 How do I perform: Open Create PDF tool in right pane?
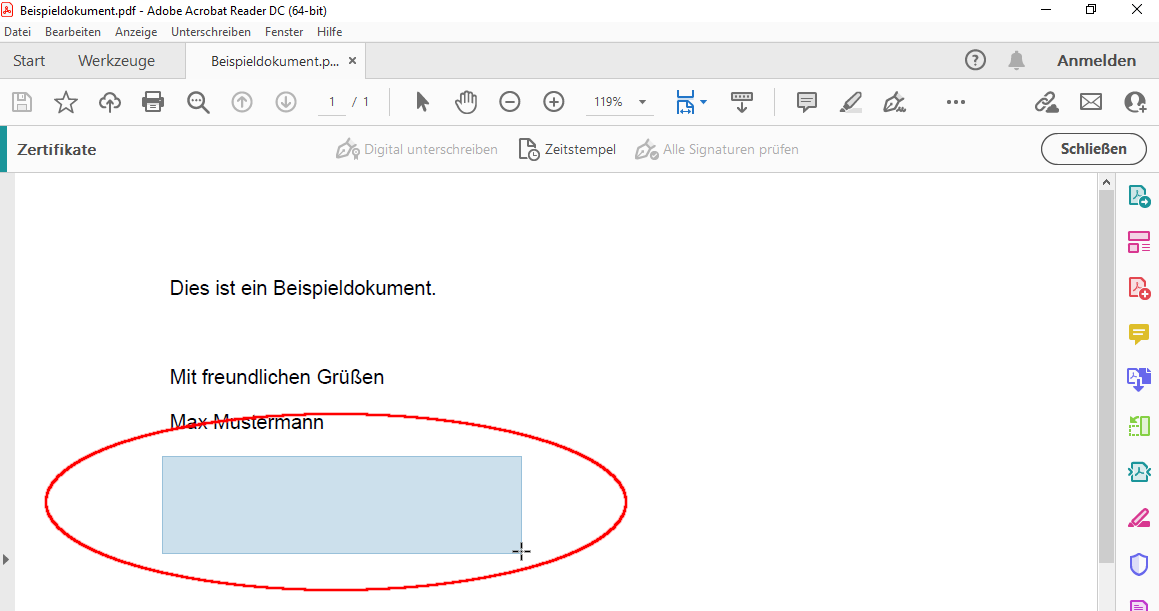(1138, 287)
